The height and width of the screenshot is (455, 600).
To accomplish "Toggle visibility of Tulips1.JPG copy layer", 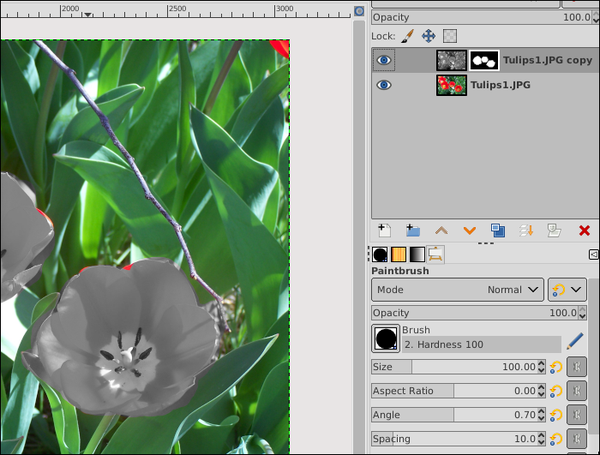I will (384, 60).
